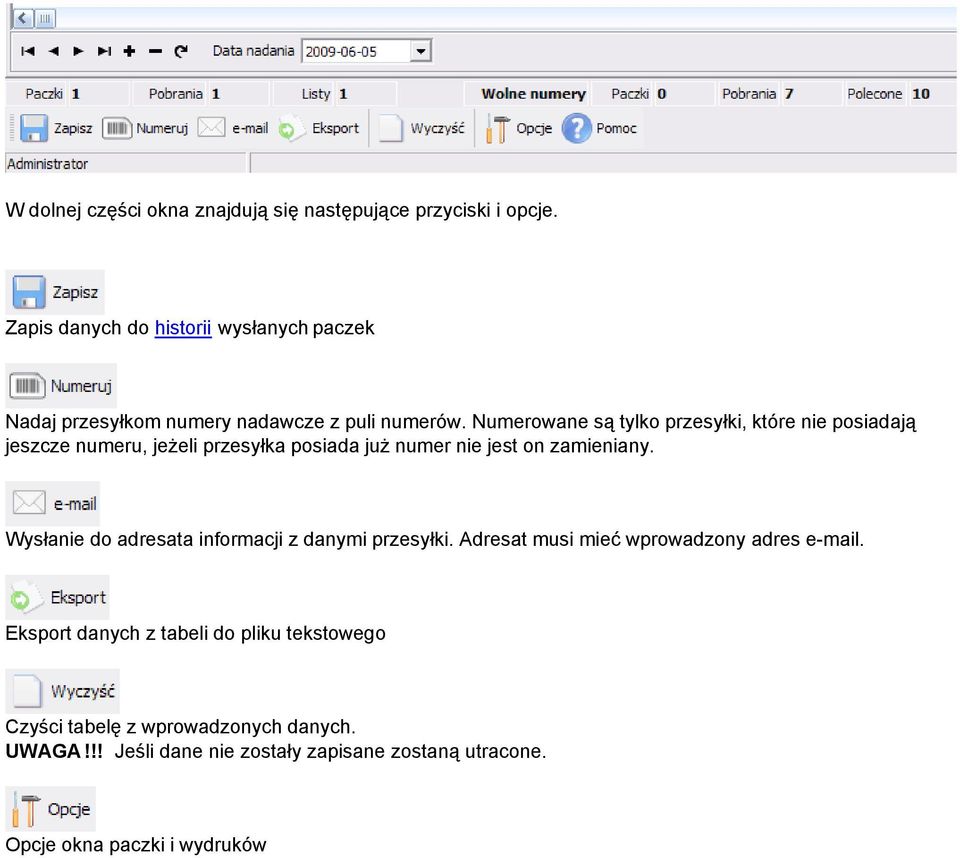Click the Polecone count 10
The image size is (960, 858).
point(921,94)
